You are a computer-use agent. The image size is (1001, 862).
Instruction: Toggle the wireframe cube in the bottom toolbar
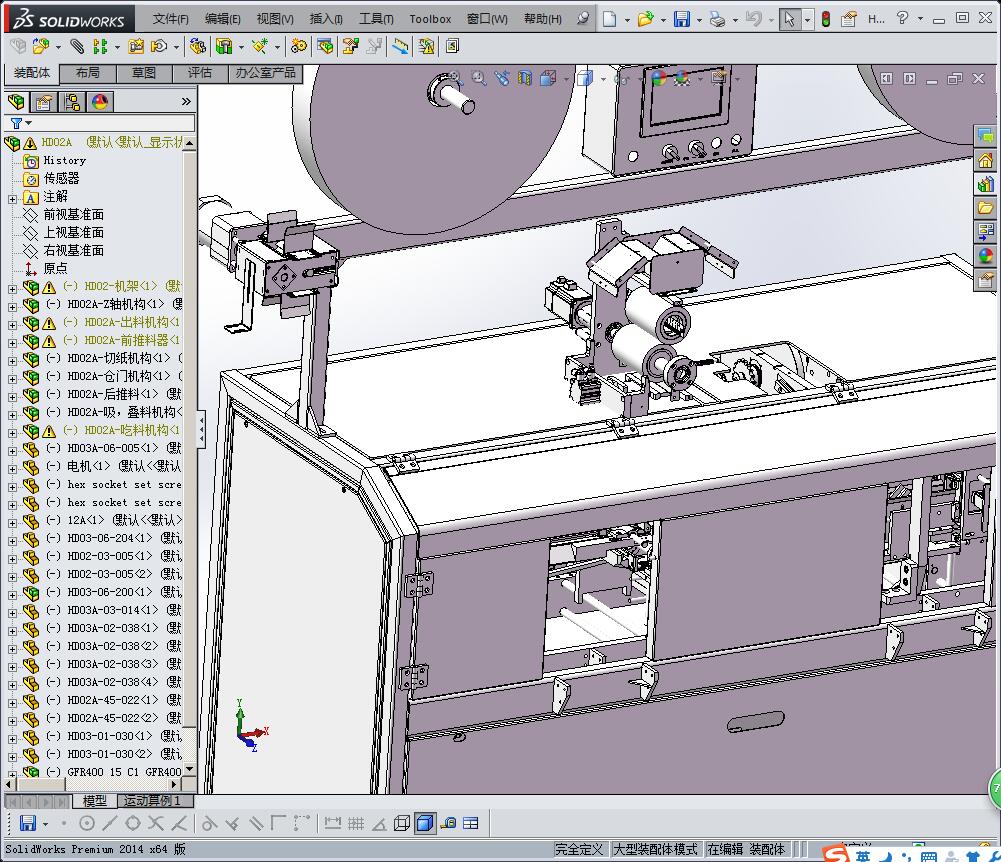pyautogui.click(x=402, y=823)
